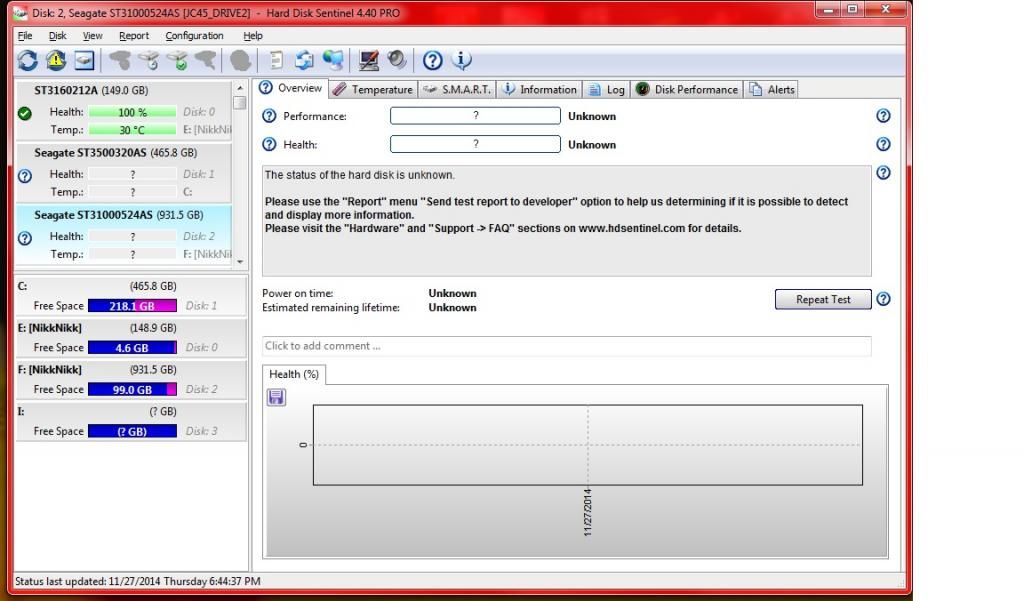Click the 218.1 GB free space bar
Viewport: 1024px width, 601px height.
132,306
